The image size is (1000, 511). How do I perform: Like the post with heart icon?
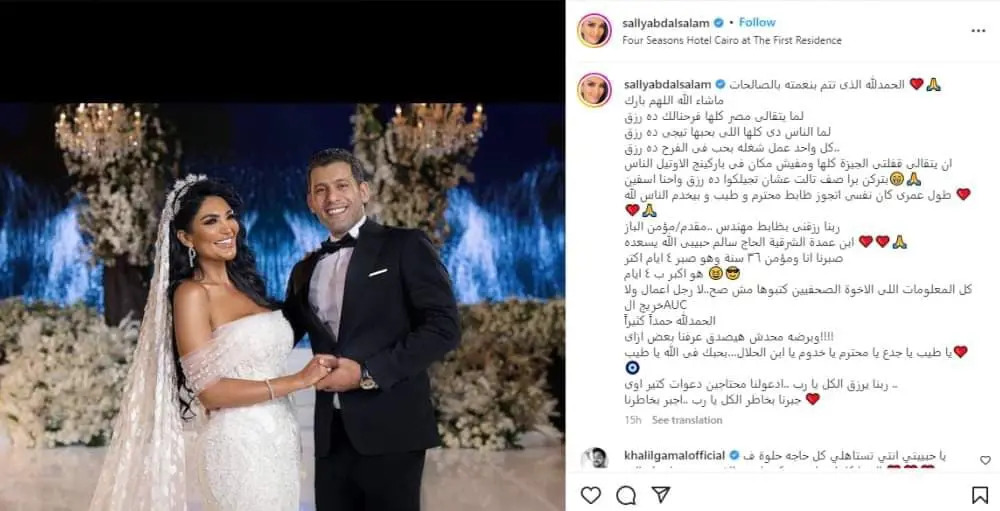pyautogui.click(x=591, y=495)
